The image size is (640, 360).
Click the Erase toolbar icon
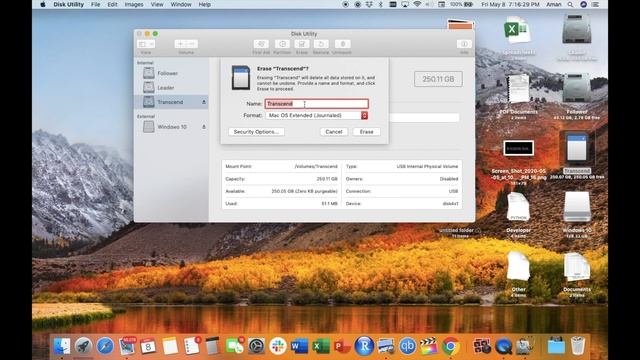click(x=302, y=44)
